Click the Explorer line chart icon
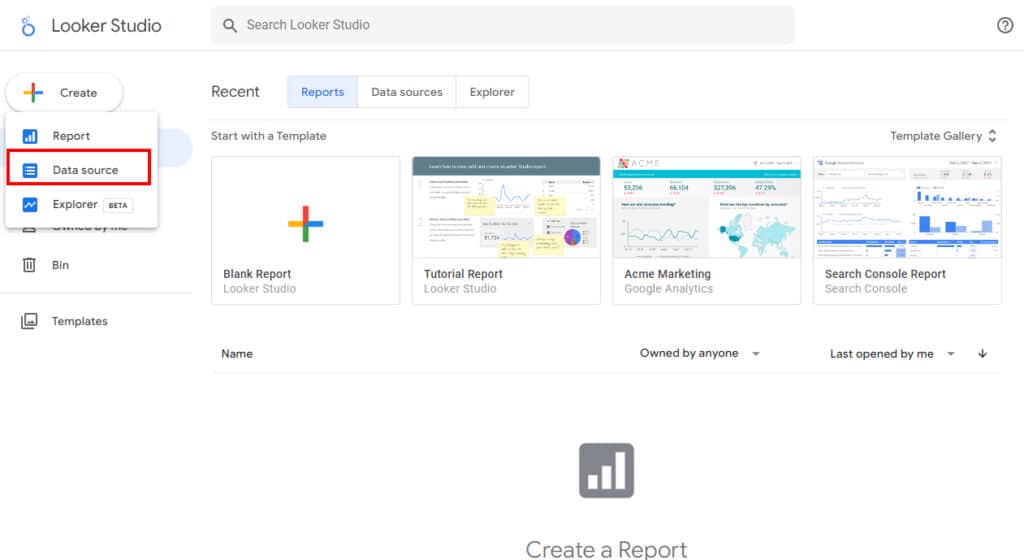1024x560 pixels. 30,204
